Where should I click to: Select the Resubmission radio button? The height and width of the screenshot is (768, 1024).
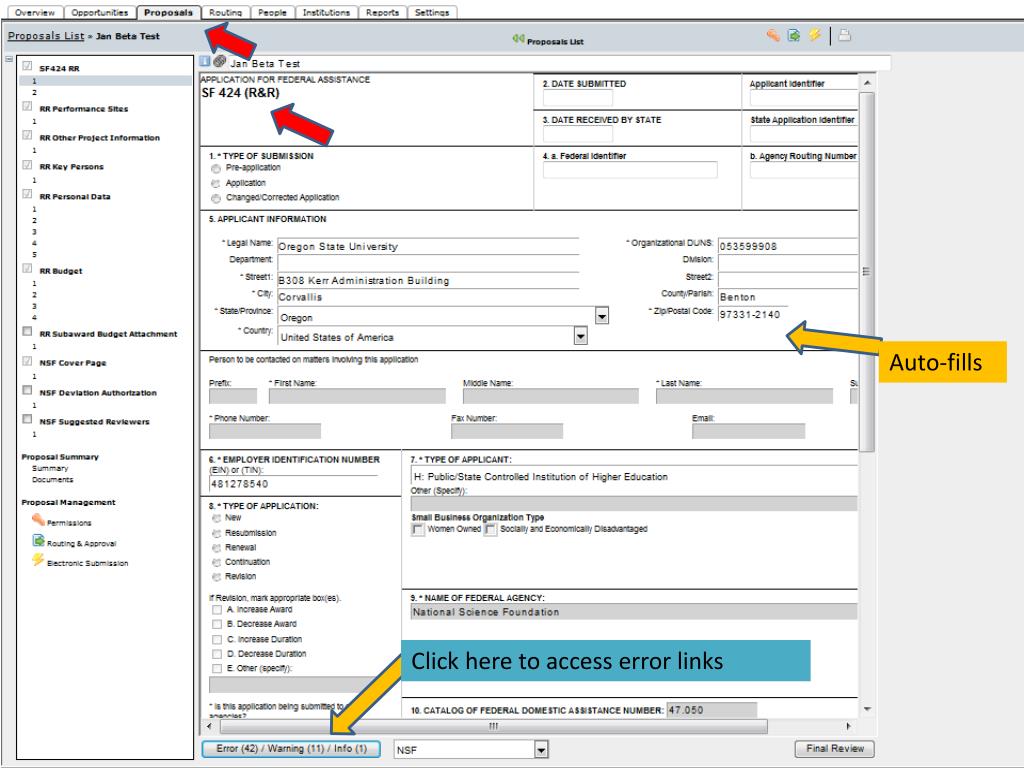pos(217,534)
